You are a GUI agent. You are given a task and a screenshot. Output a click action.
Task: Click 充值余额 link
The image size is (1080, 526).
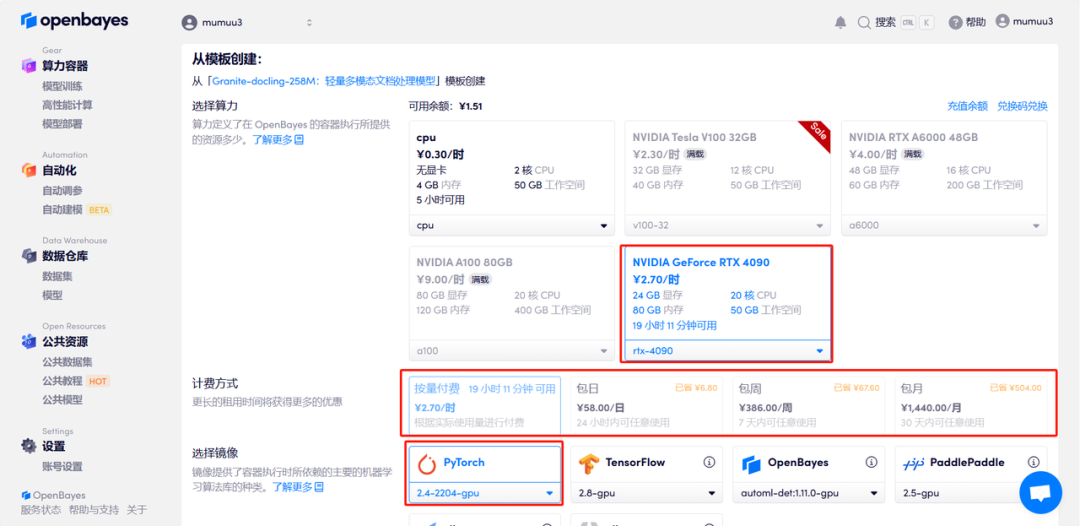tap(967, 106)
